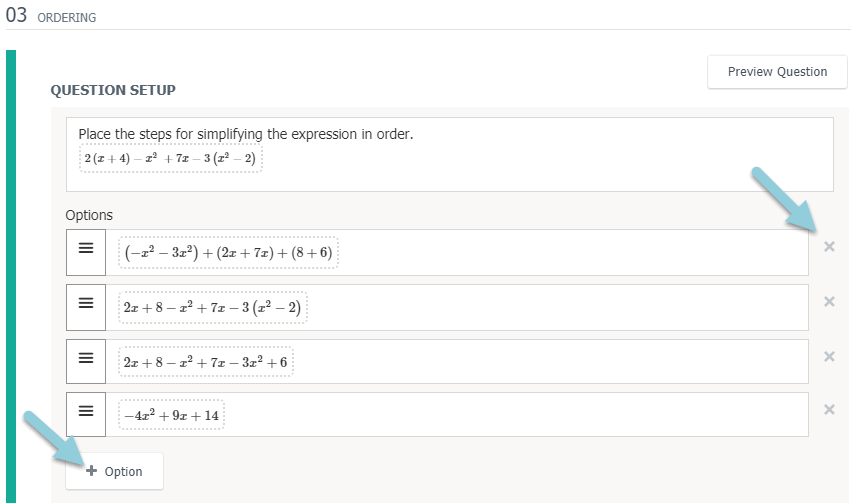Viewport: 851px width, 503px height.
Task: Click drag handle beside 2x+8−x²+7x−3x²+6
Action: coord(86,361)
